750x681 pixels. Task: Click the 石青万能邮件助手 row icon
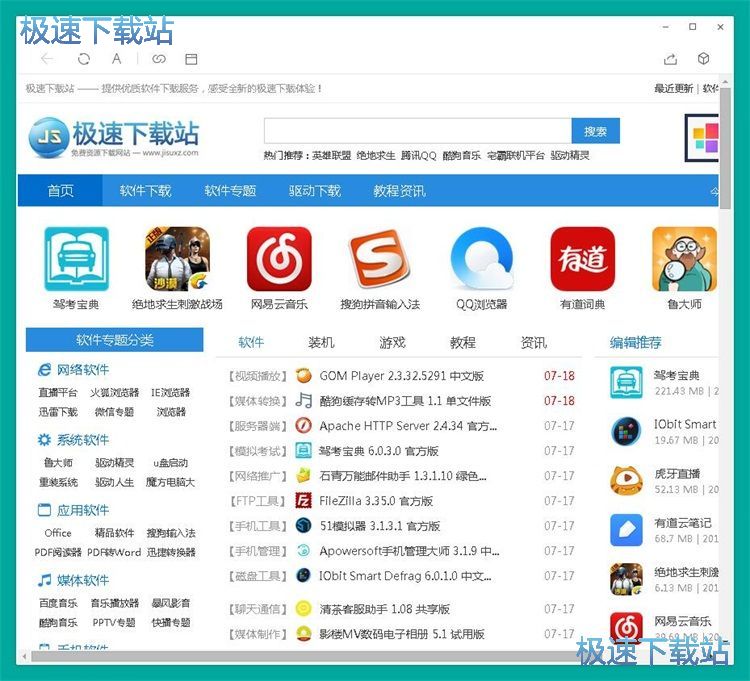tap(303, 475)
